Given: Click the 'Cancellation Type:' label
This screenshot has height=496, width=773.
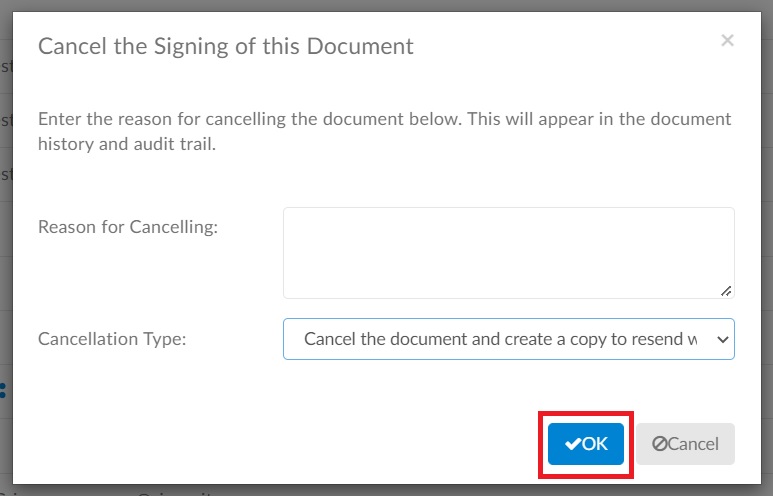Looking at the screenshot, I should coord(112,339).
